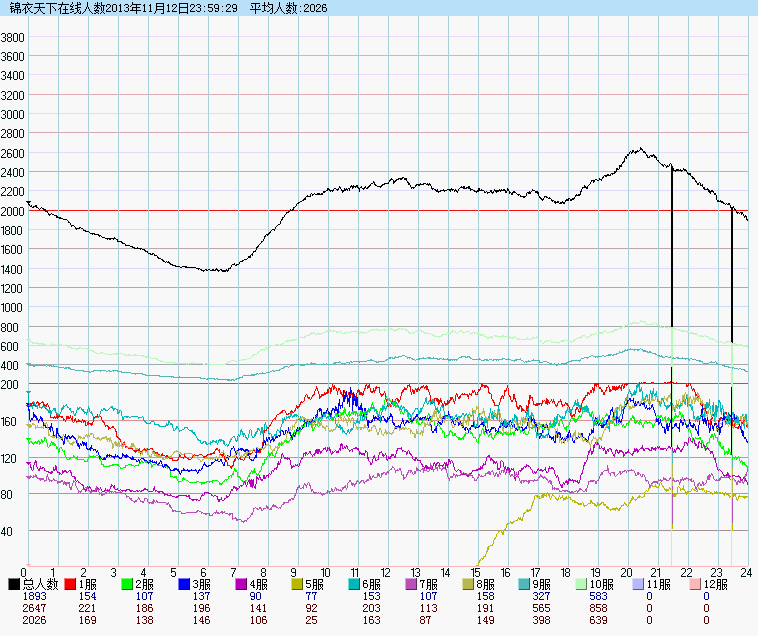Click the light green 10服 legend swatch
Image resolution: width=758 pixels, height=636 pixels.
[584, 584]
